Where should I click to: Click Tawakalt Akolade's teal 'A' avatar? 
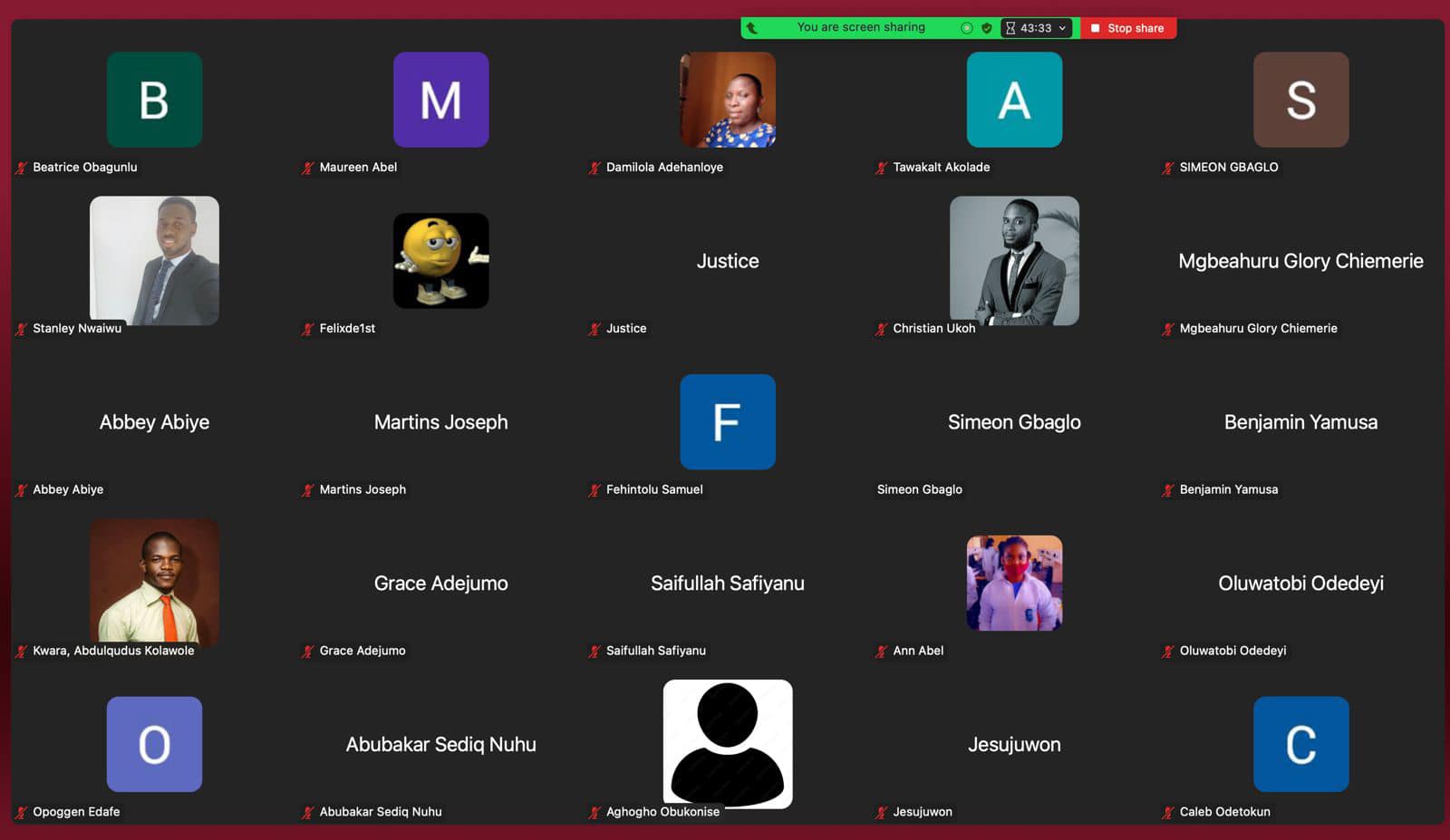(1014, 100)
